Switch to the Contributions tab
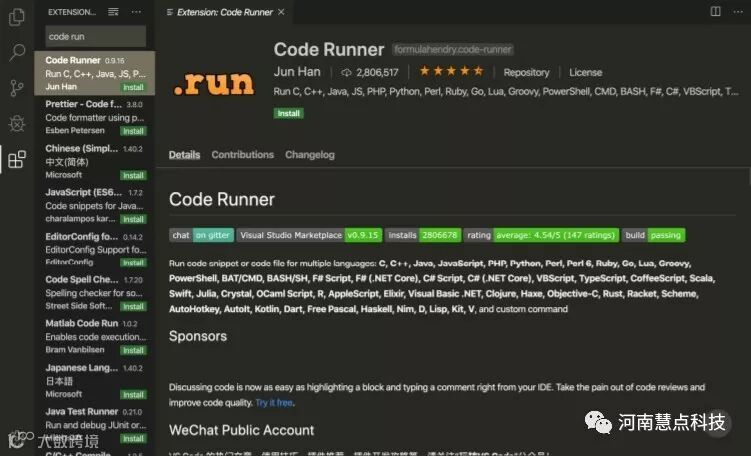Viewport: 751px width, 456px height. [243, 155]
